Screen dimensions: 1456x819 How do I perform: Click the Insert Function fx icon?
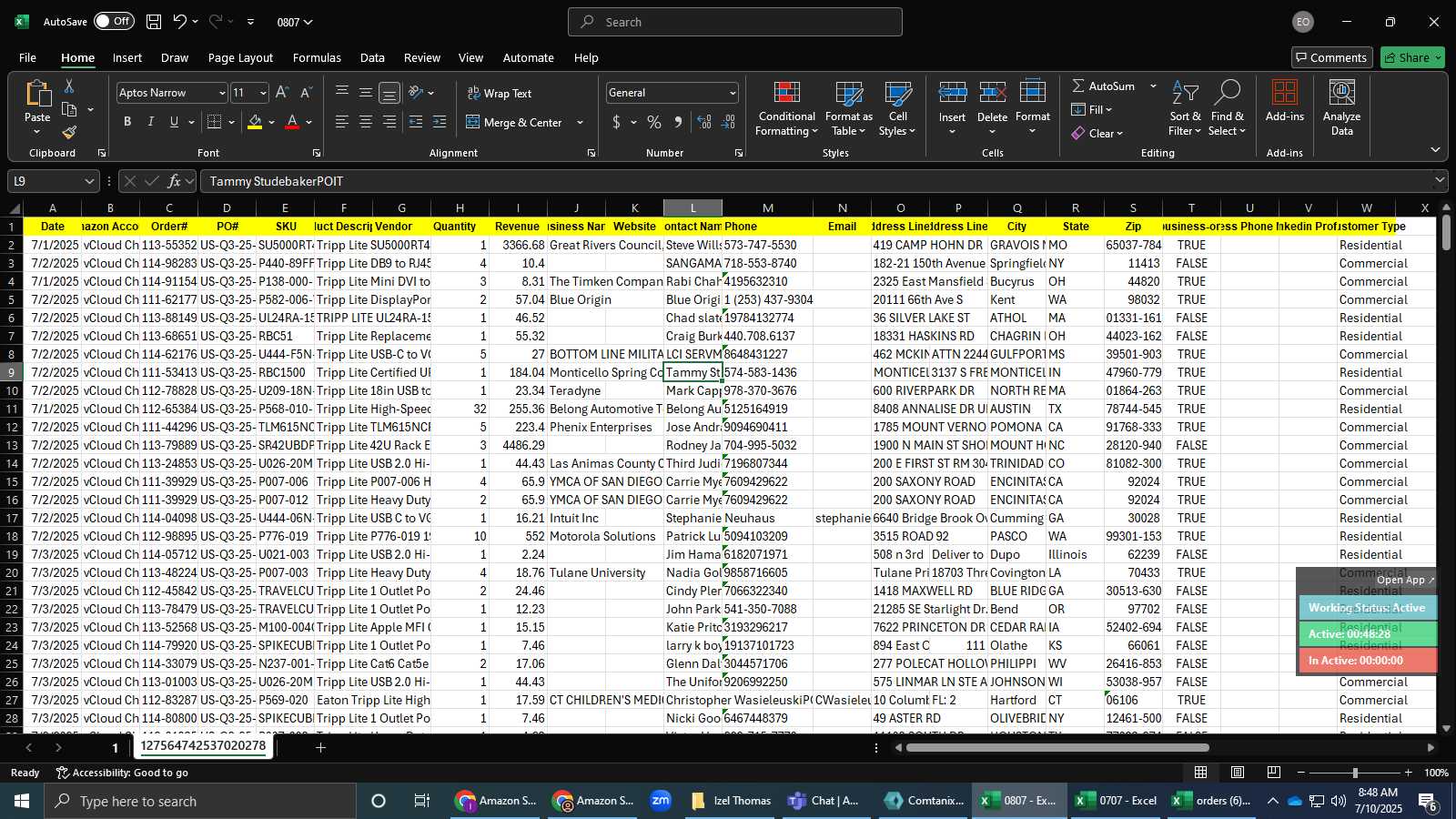coord(174,181)
